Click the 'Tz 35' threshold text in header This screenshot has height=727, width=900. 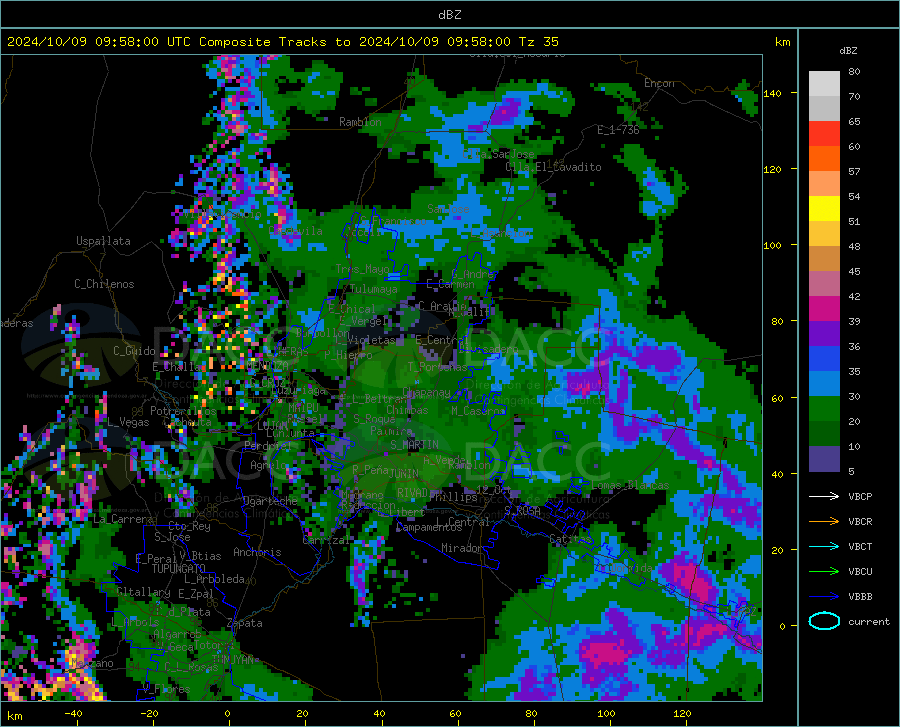click(x=539, y=42)
